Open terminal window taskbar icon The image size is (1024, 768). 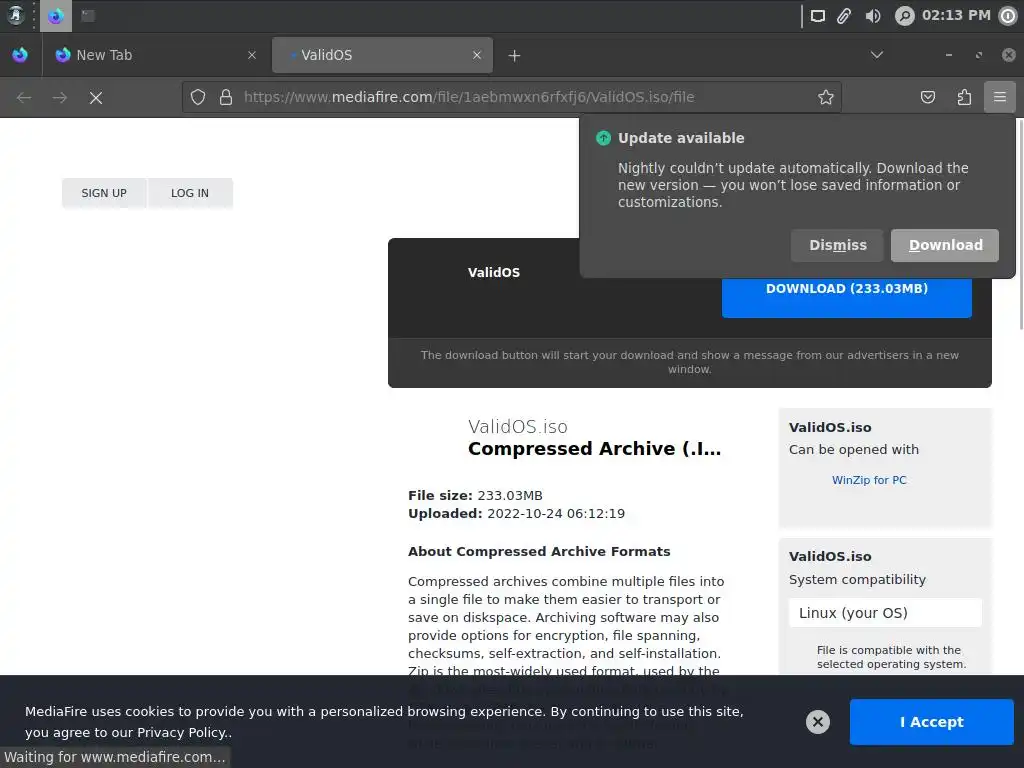point(88,16)
